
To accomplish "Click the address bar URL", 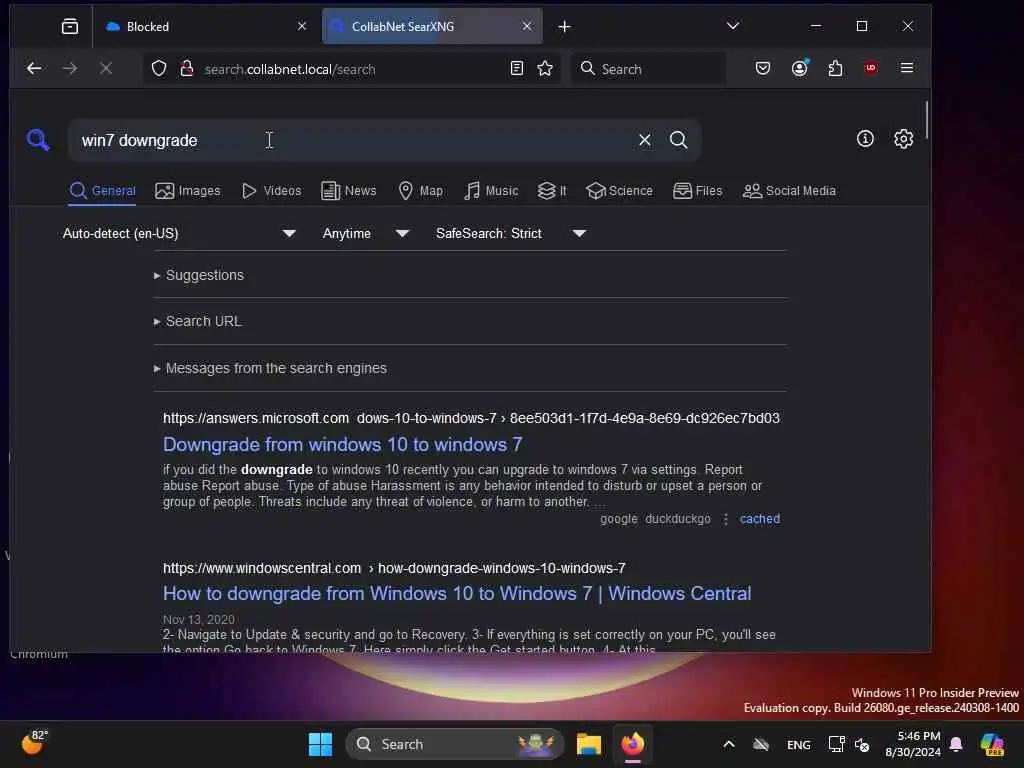I will click(289, 69).
